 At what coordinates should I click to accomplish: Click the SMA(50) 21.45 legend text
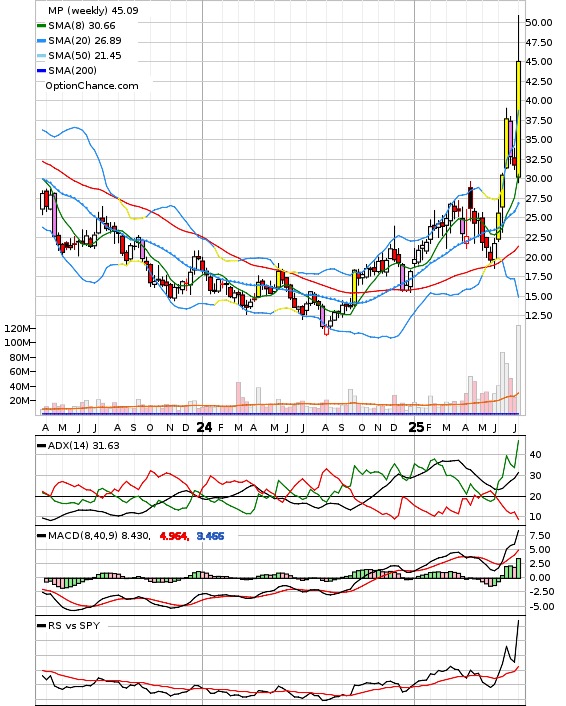85,55
